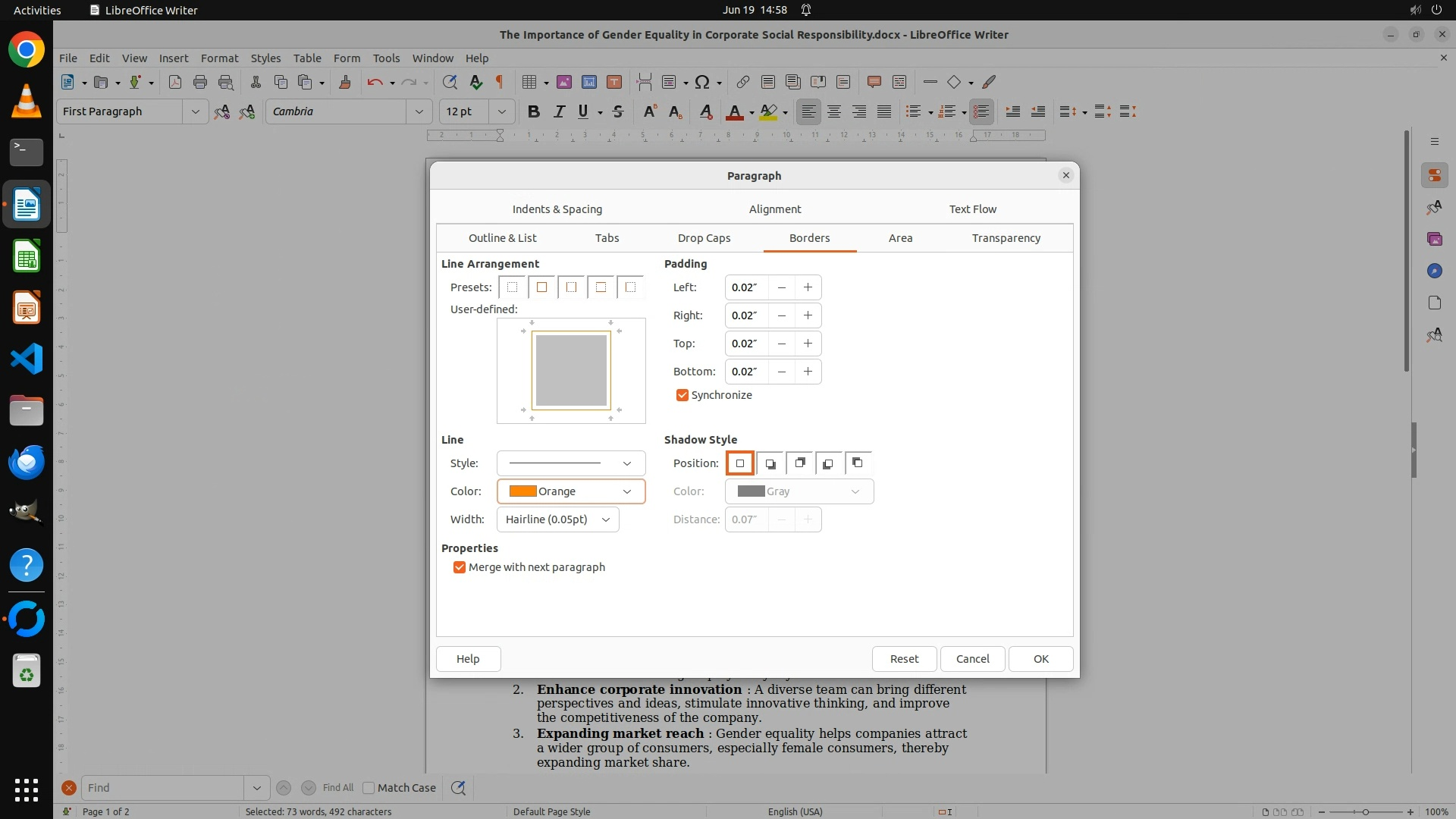This screenshot has width=1456, height=819.
Task: Switch to the Indents & Spacing tab
Action: 557,209
